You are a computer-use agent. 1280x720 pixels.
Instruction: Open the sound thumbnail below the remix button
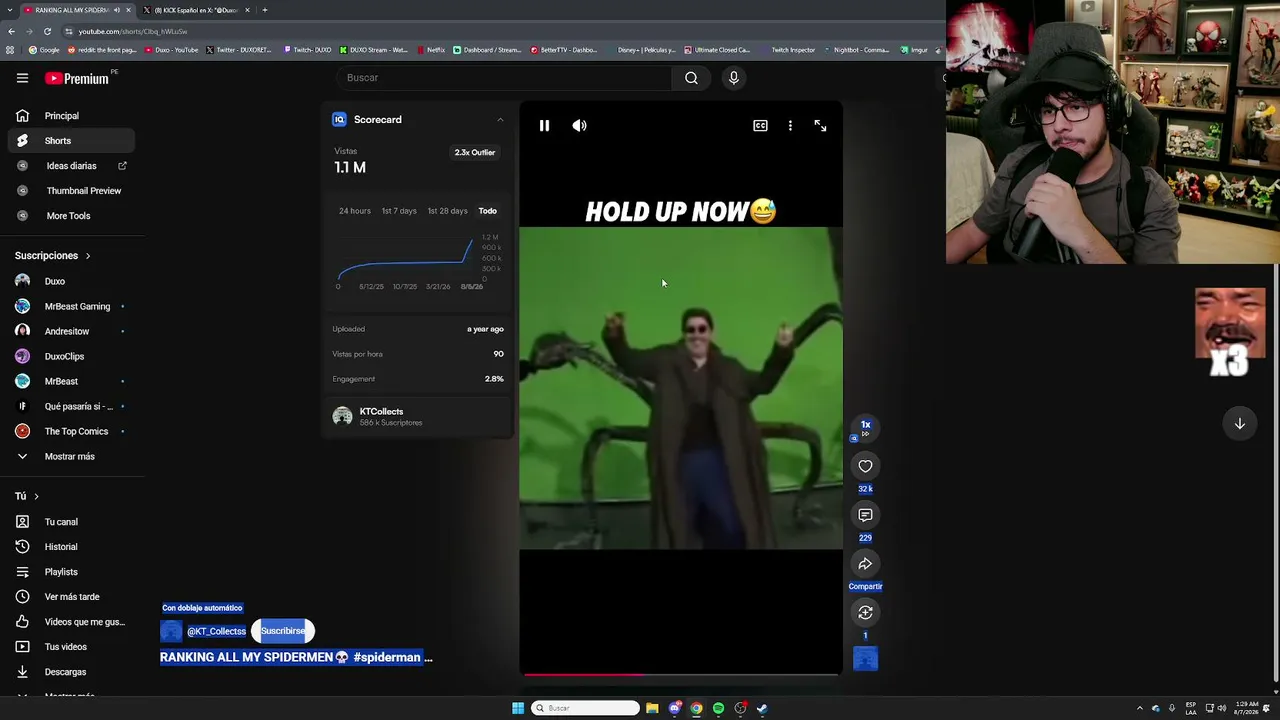[865, 659]
